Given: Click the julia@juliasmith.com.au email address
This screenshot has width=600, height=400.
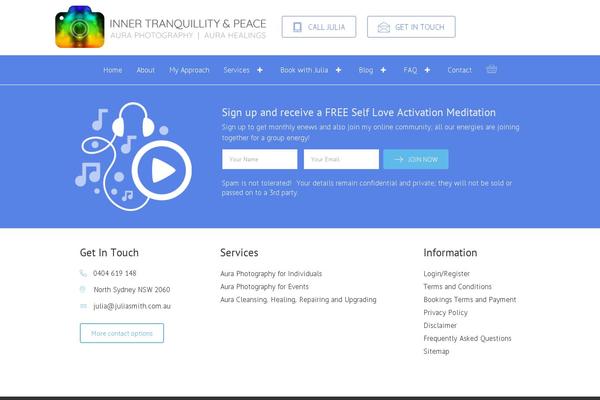Looking at the screenshot, I should (132, 306).
